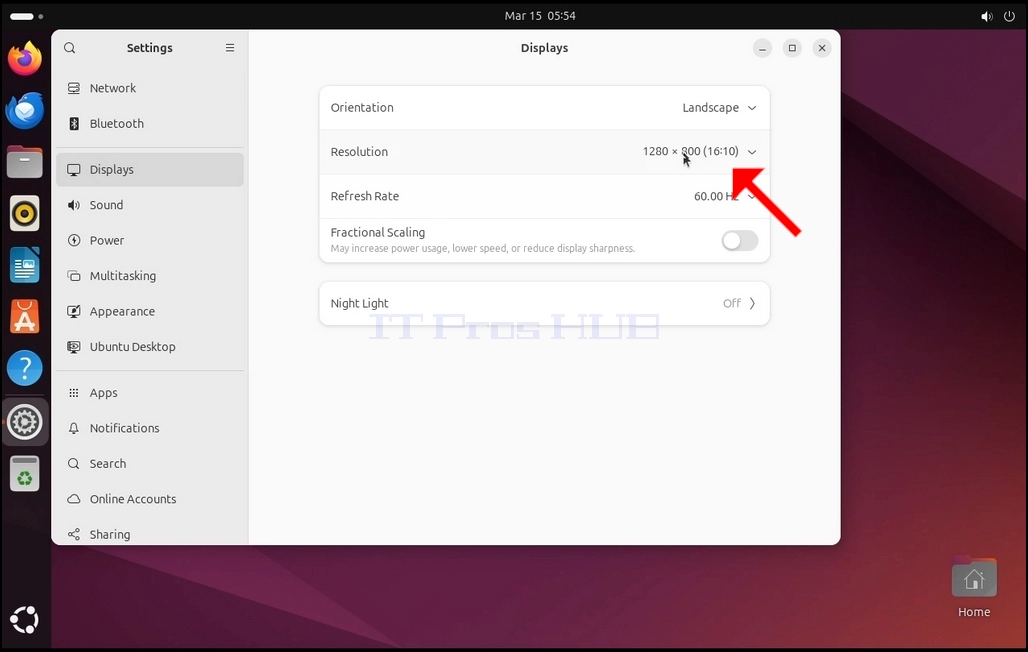Go to Ubuntu Desktop settings

[149, 347]
